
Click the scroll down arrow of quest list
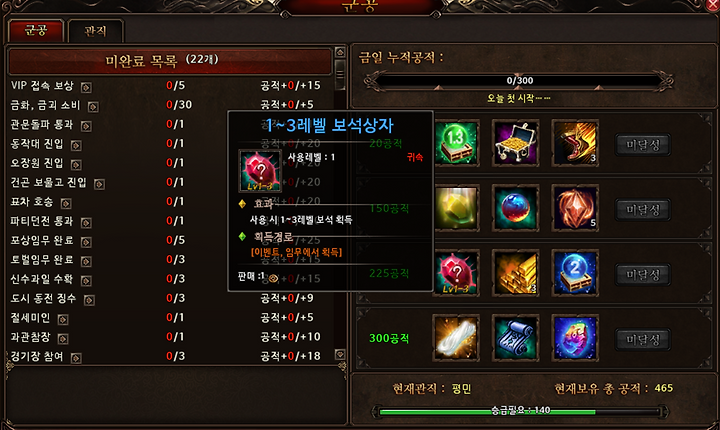point(340,354)
